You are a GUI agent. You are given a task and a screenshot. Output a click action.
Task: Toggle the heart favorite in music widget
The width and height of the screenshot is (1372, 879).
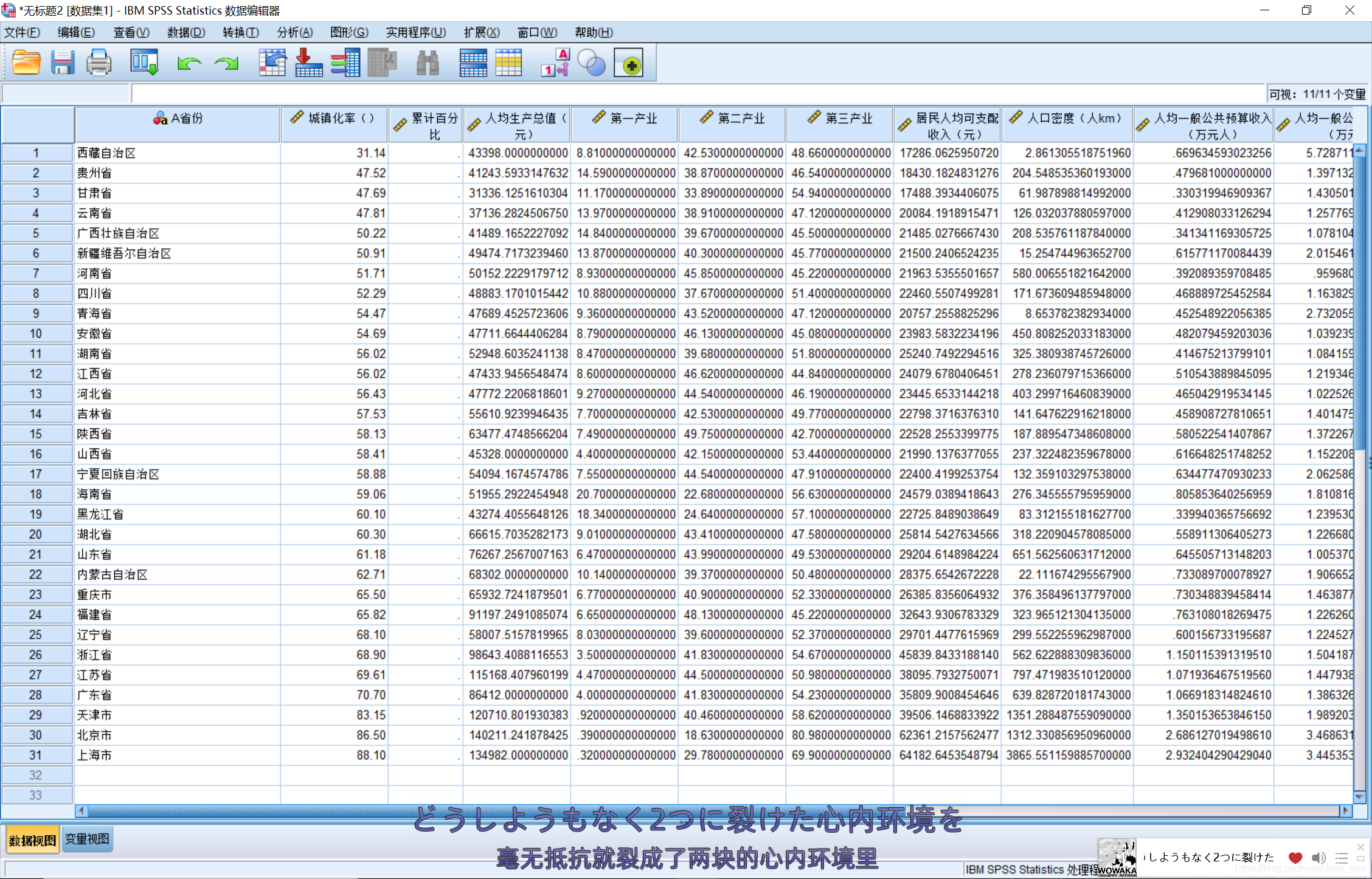(1295, 858)
